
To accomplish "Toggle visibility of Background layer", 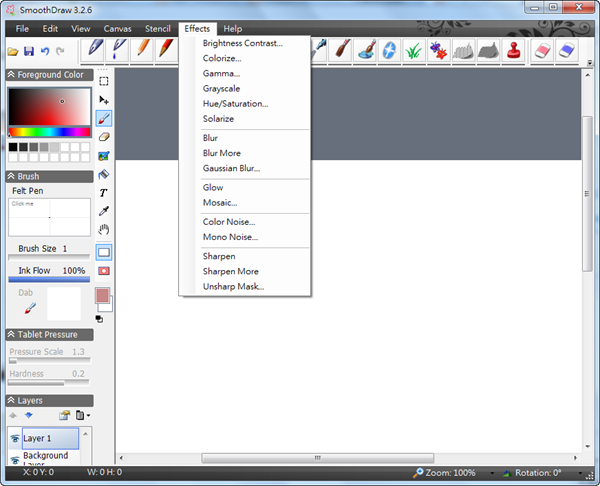I will tap(15, 460).
